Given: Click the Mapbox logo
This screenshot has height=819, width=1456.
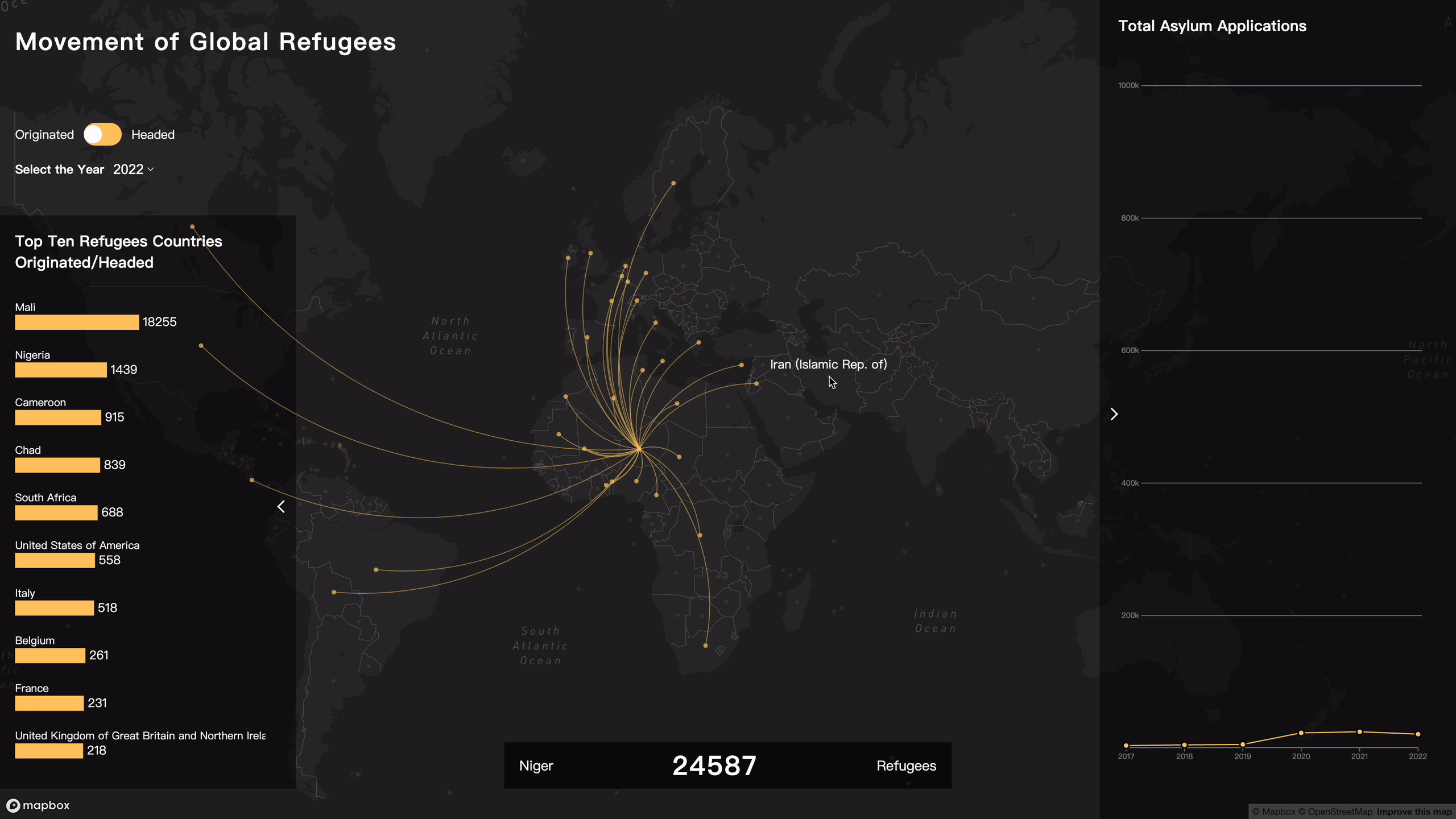Looking at the screenshot, I should tap(38, 805).
